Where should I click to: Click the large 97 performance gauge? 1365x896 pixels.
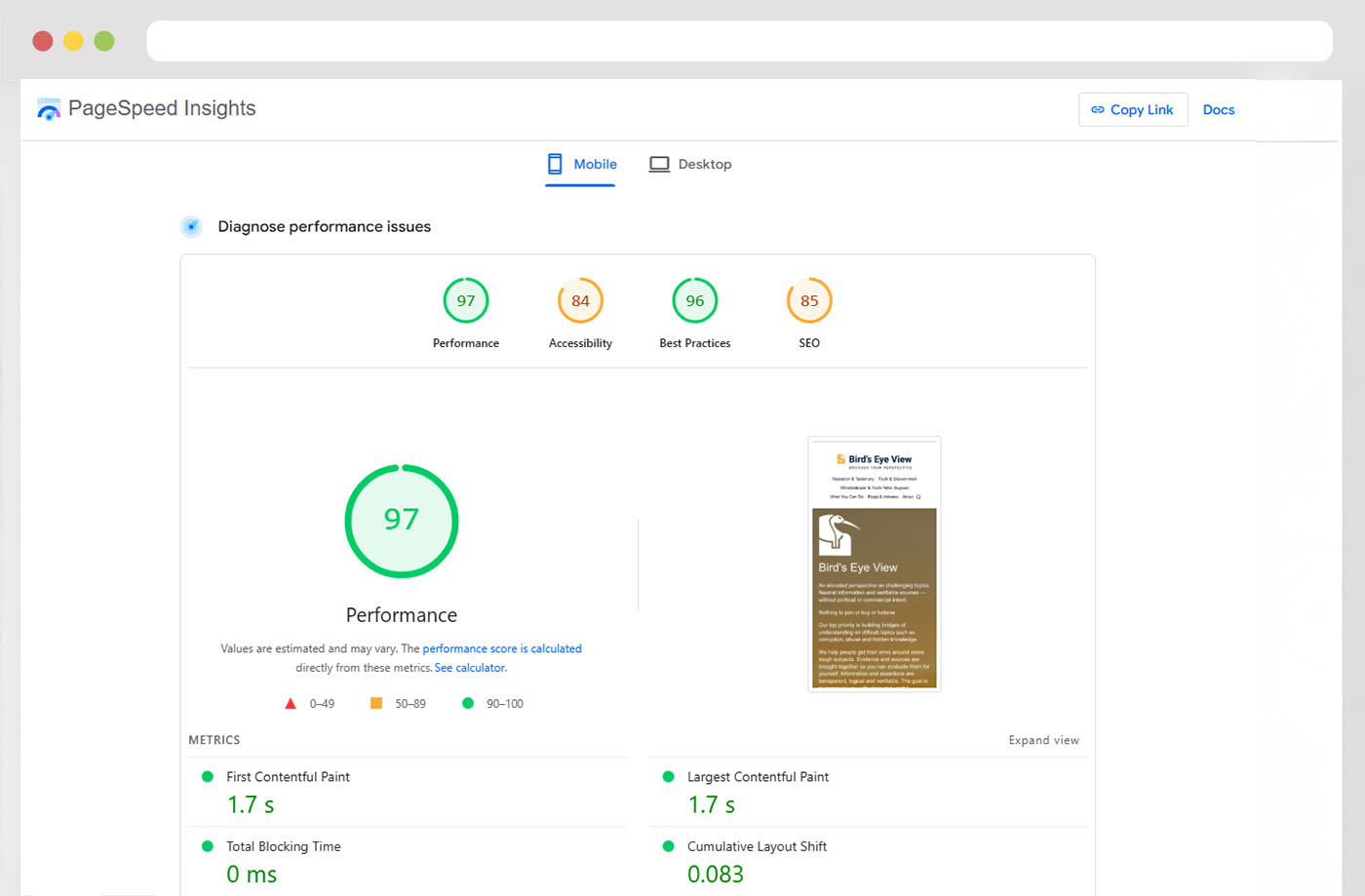tap(402, 521)
